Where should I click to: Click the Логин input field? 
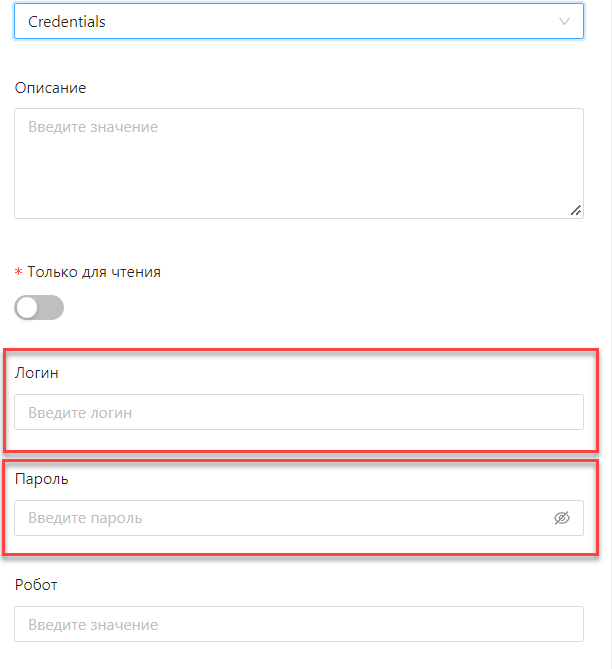click(x=299, y=412)
